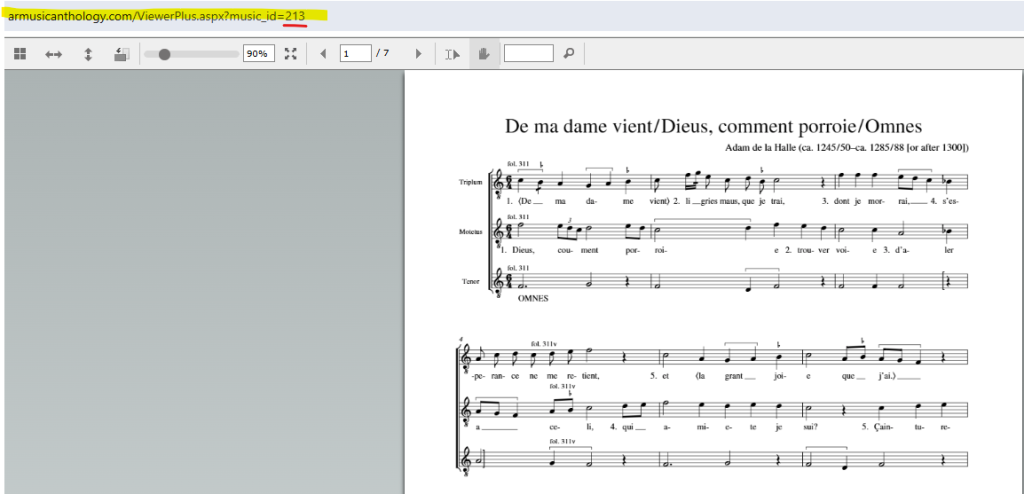Click the Tenor staff label
1024x494 pixels.
point(472,282)
